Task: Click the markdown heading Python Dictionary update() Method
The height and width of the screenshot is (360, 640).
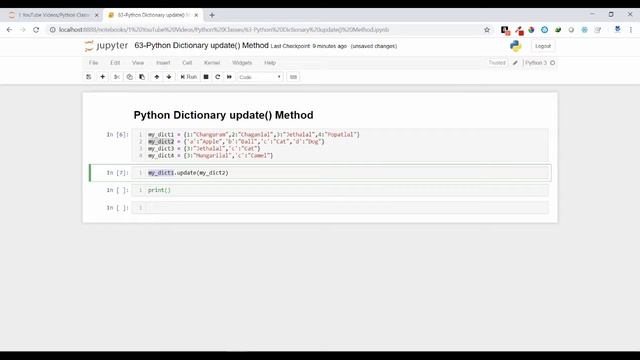Action: [x=223, y=115]
